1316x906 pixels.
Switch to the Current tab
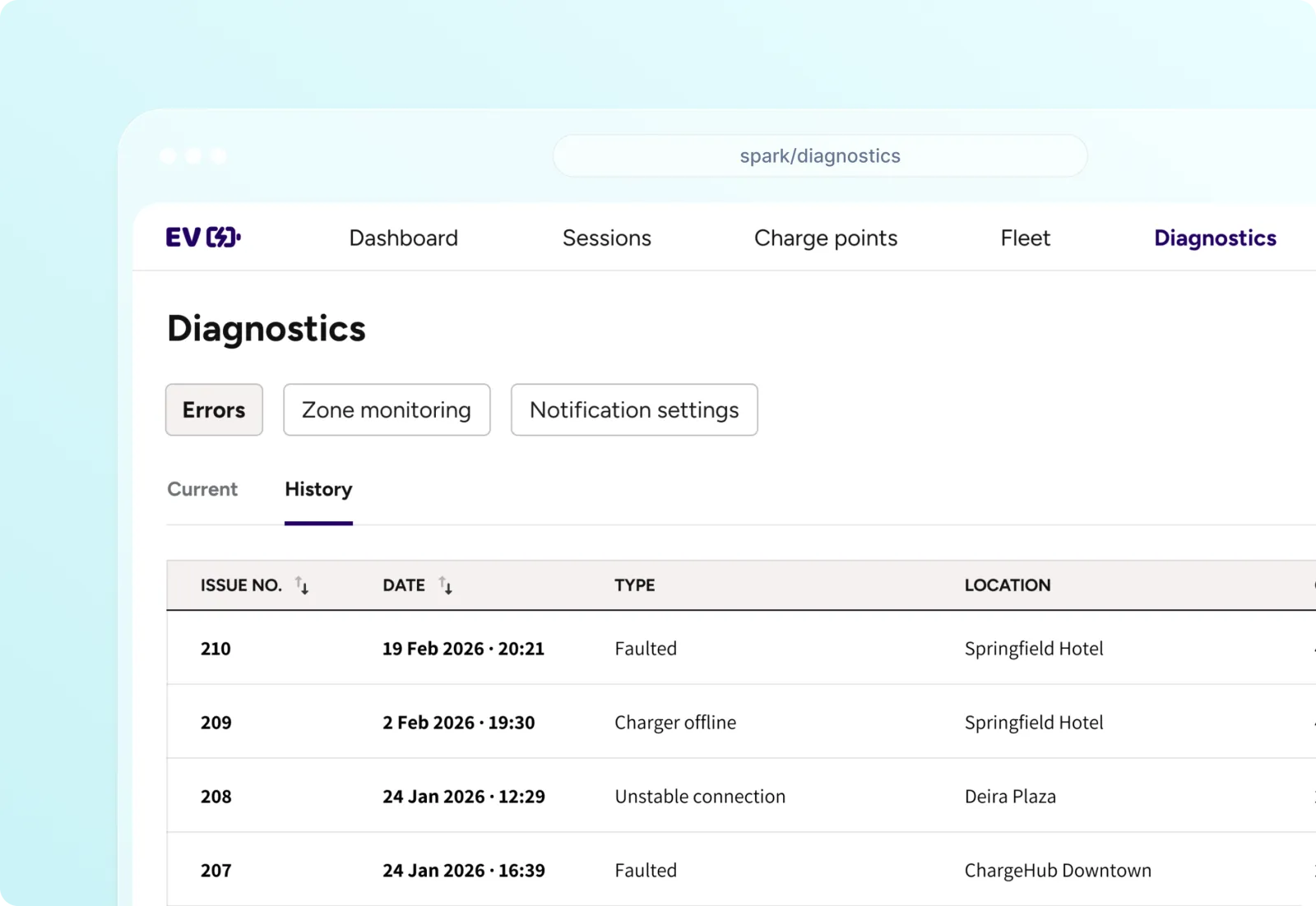pos(202,489)
